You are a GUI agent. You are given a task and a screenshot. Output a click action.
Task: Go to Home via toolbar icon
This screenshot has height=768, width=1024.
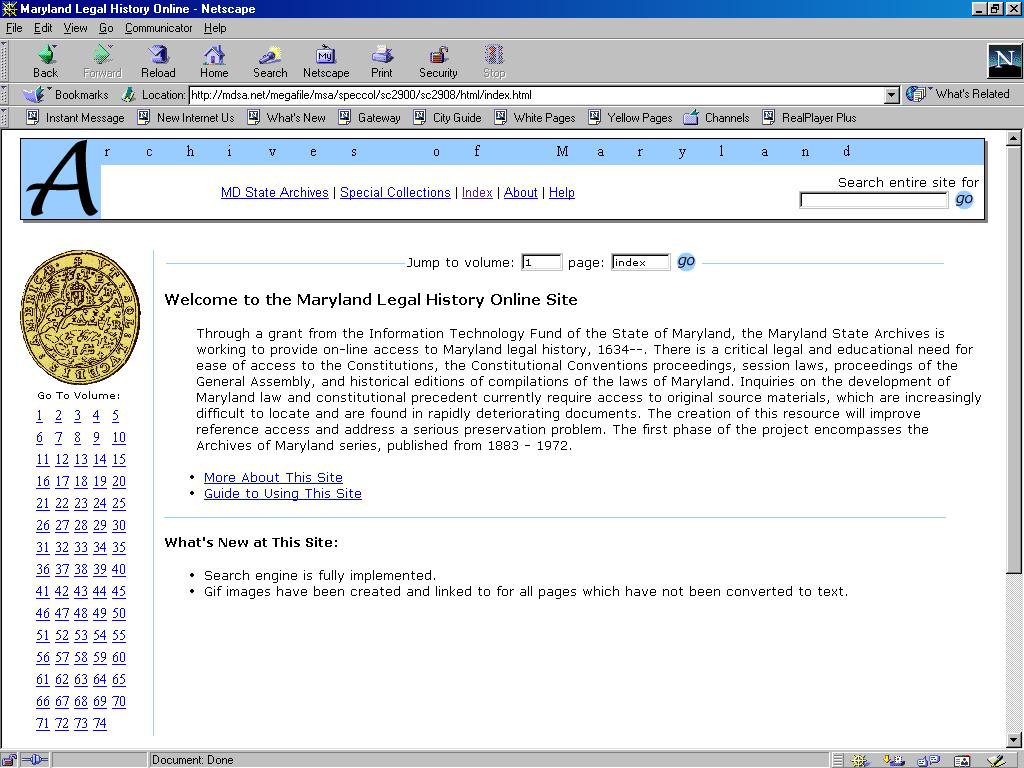coord(214,61)
